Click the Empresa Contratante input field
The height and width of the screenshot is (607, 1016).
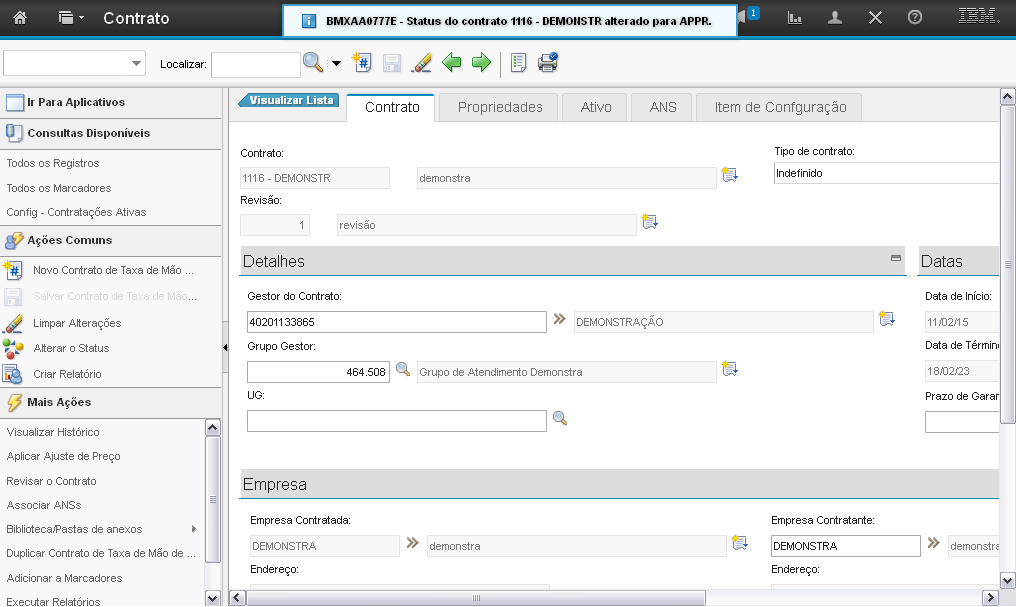click(x=846, y=546)
